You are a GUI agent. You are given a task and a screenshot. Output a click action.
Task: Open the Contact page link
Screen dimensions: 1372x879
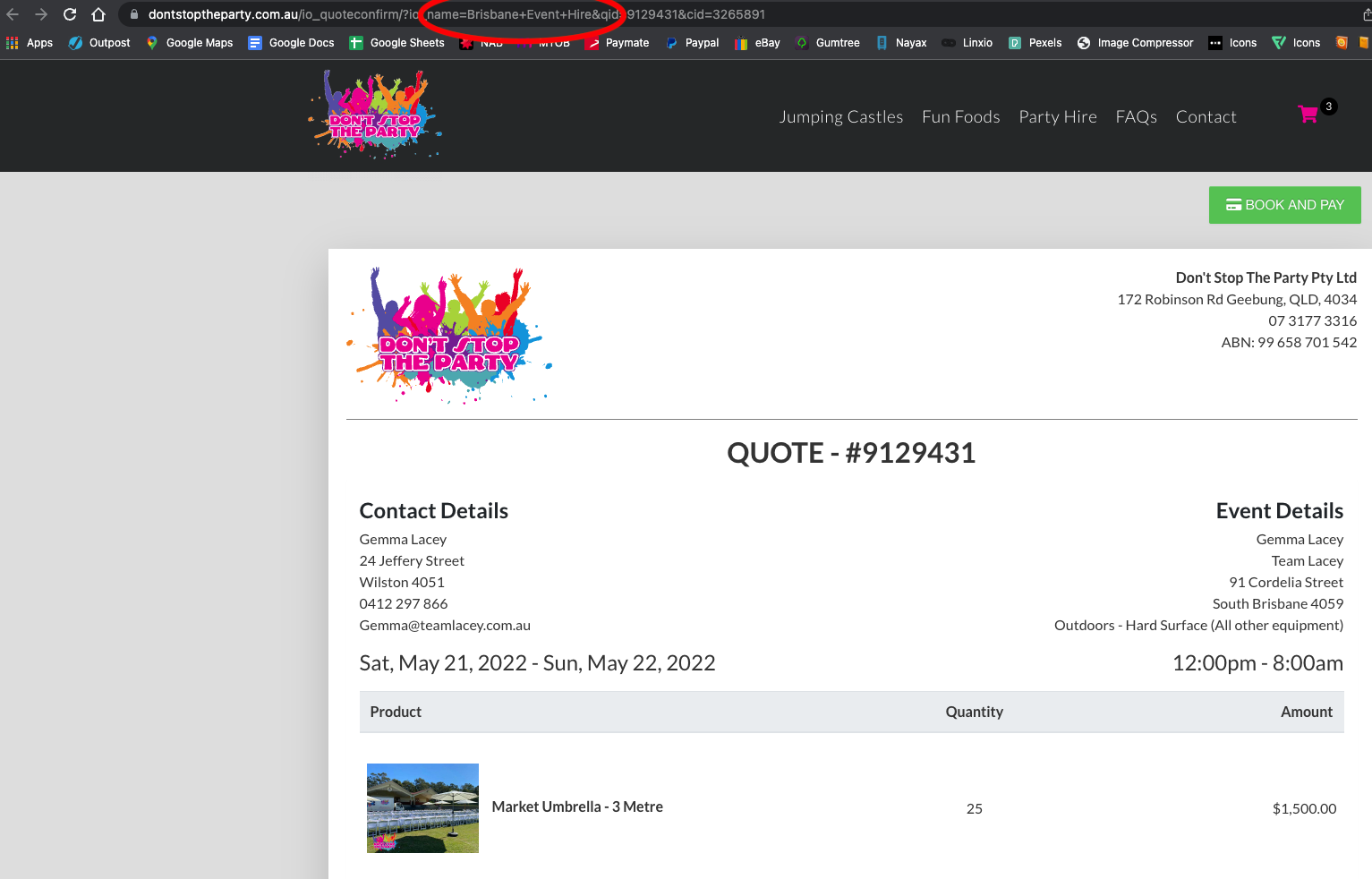pos(1206,117)
